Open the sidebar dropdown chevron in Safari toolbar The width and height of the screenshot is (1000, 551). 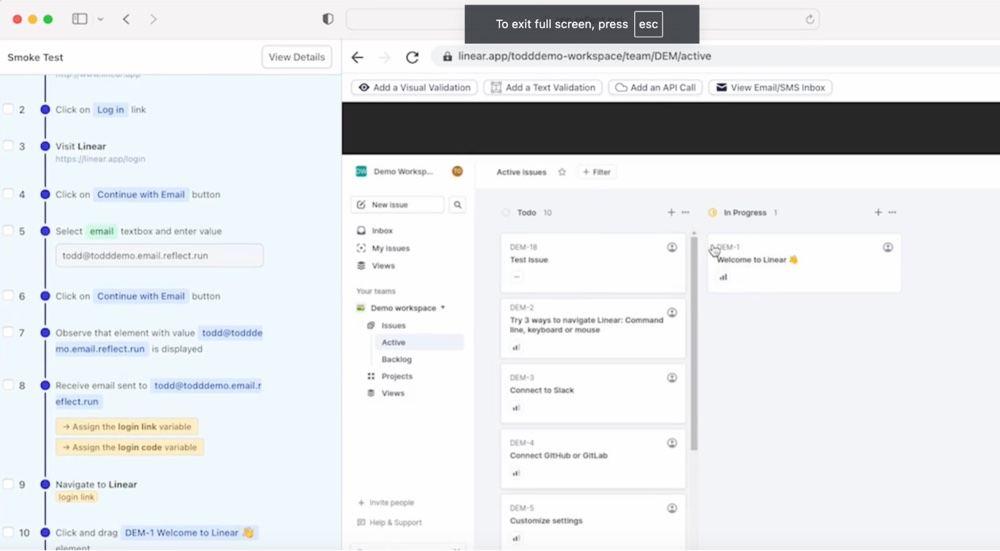click(x=100, y=19)
